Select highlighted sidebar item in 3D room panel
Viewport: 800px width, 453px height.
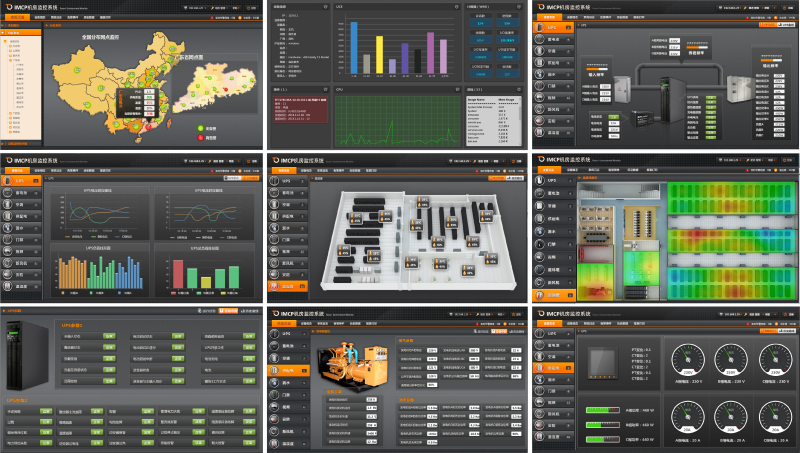pyautogui.click(x=287, y=286)
